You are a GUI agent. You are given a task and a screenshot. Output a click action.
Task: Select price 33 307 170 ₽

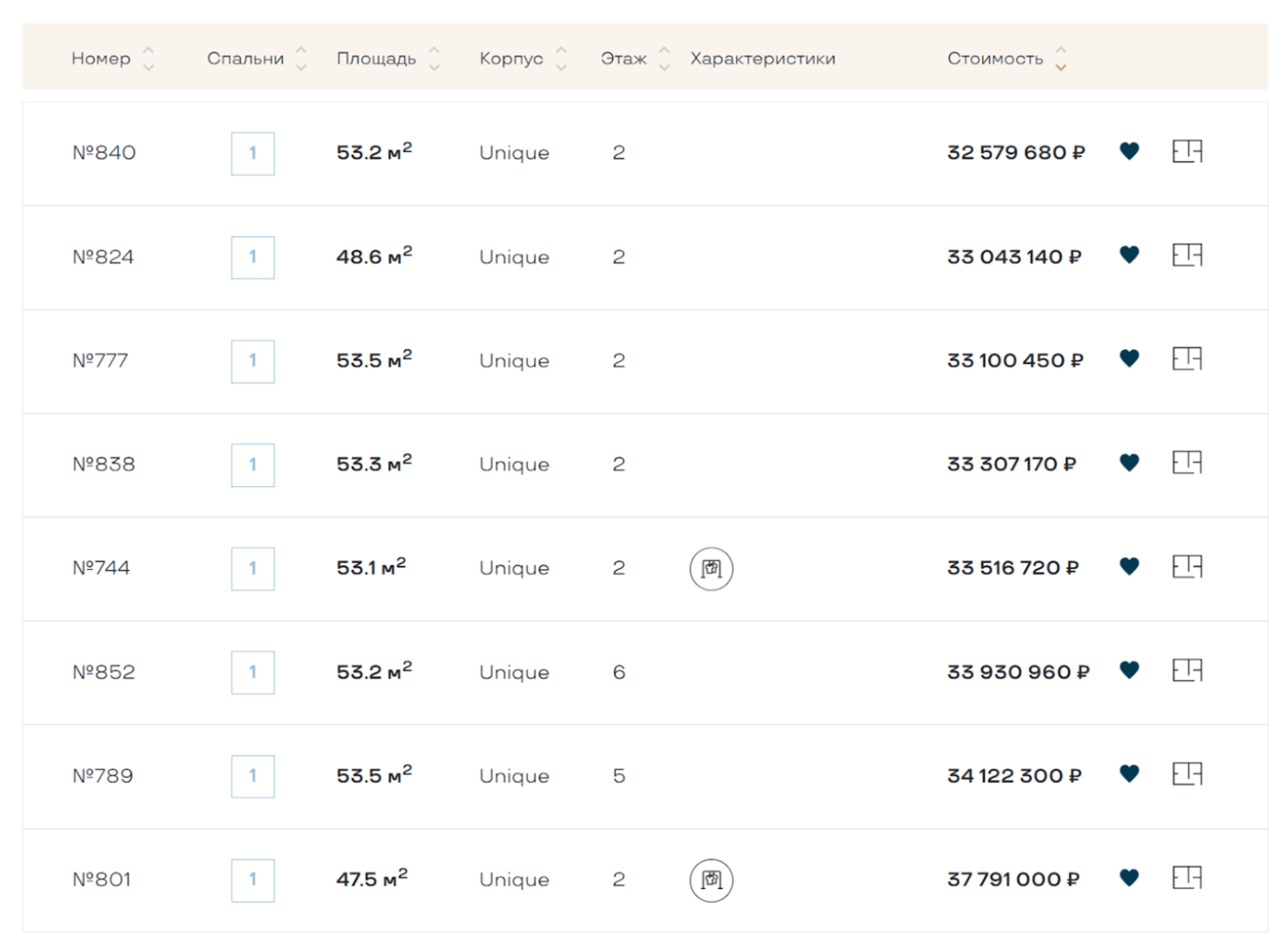[1011, 464]
